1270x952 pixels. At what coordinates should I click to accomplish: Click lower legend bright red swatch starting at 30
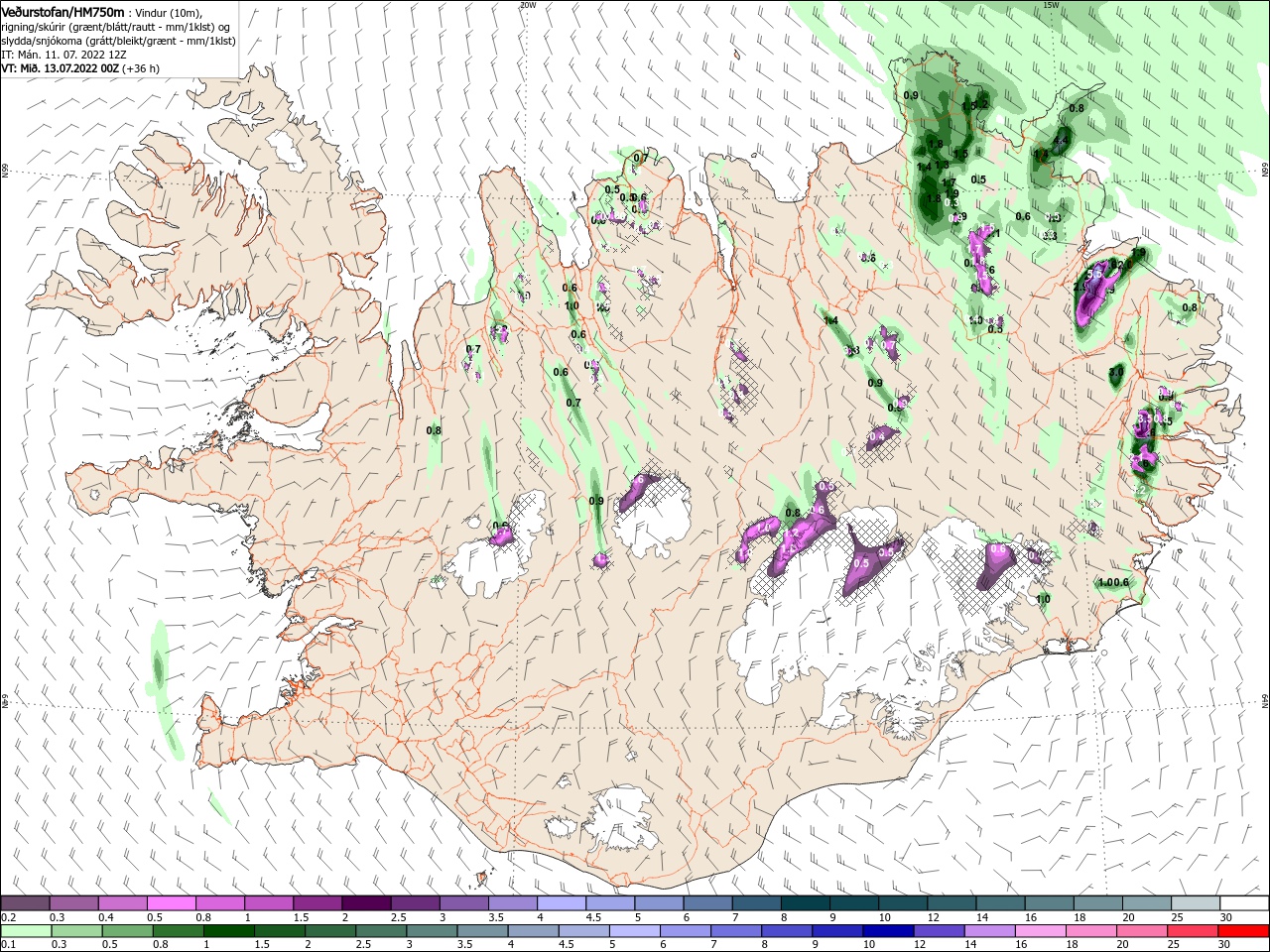coord(1244,930)
